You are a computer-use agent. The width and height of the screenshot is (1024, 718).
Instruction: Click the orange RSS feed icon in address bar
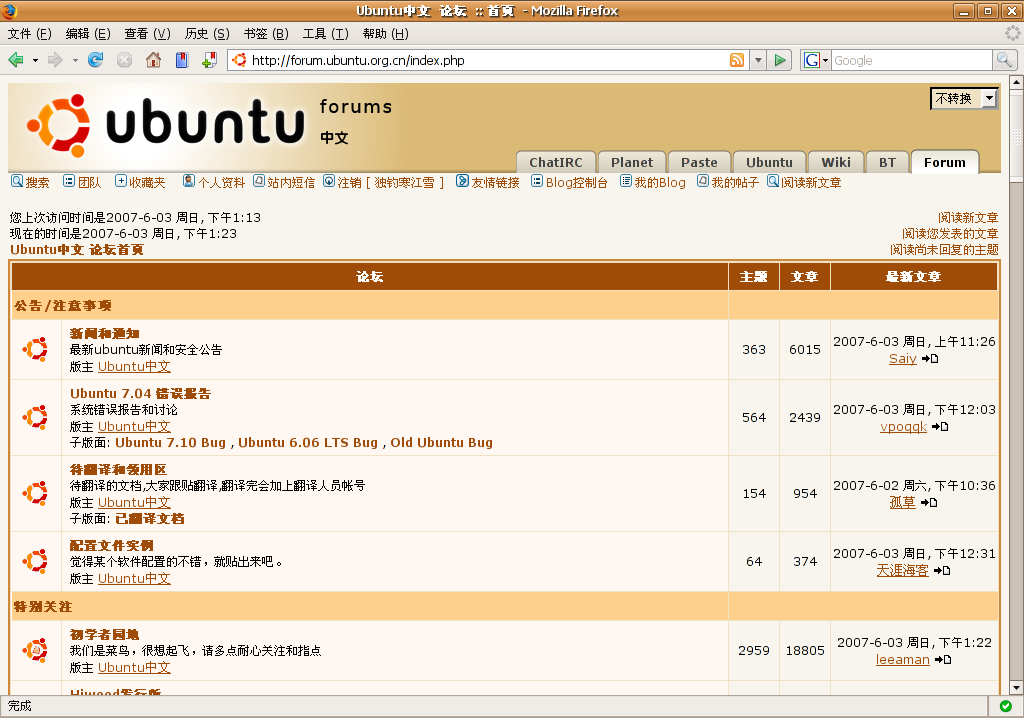[x=737, y=60]
